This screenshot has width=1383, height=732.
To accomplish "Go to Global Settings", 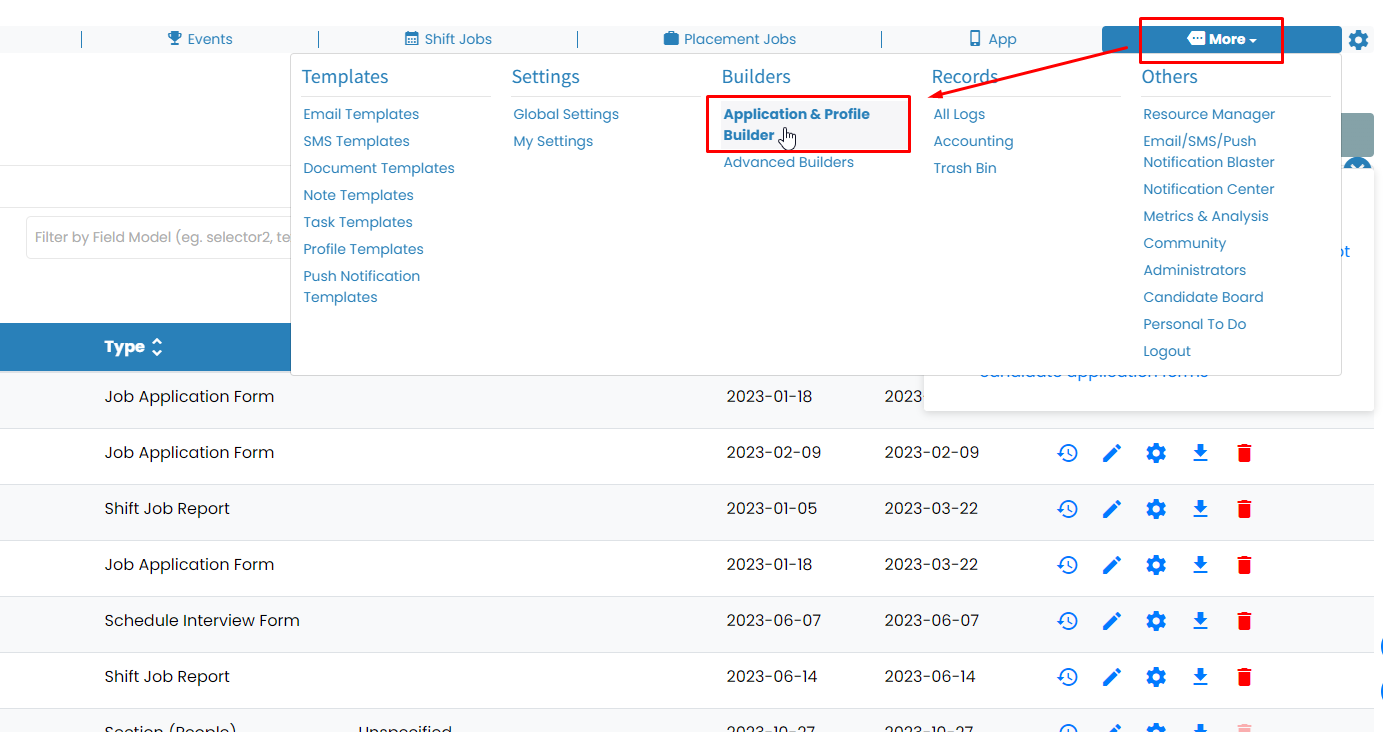I will [566, 114].
